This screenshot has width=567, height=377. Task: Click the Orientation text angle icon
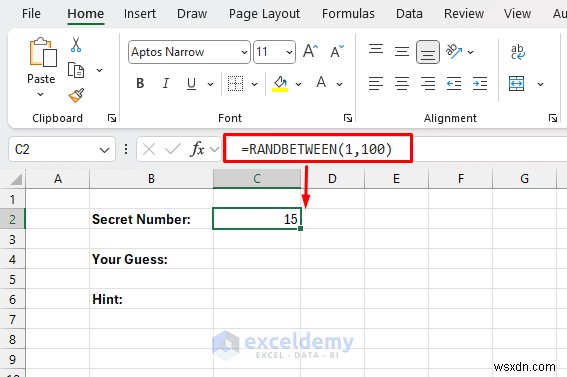(x=453, y=51)
